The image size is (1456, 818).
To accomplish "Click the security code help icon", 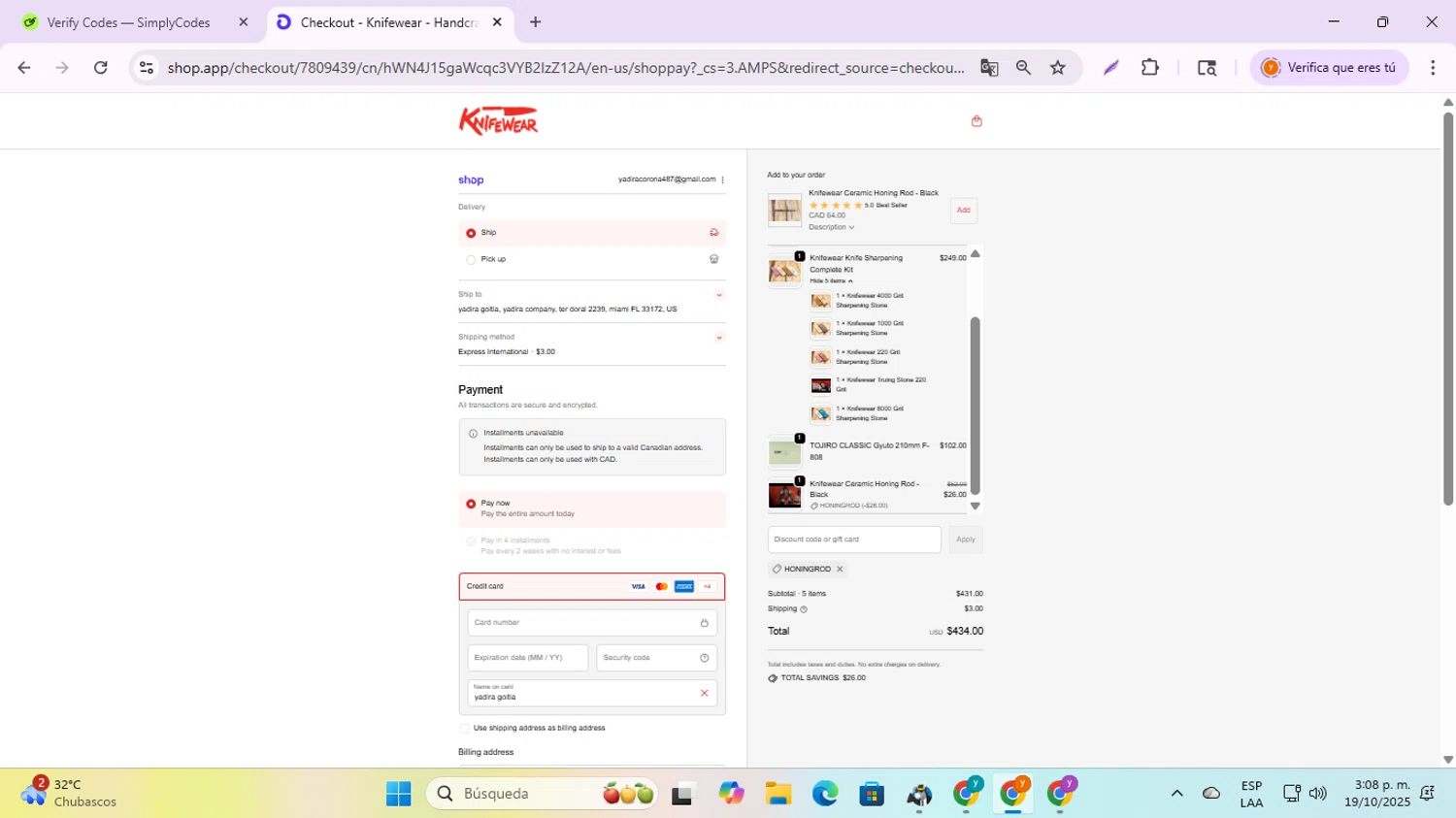I will 705,658.
